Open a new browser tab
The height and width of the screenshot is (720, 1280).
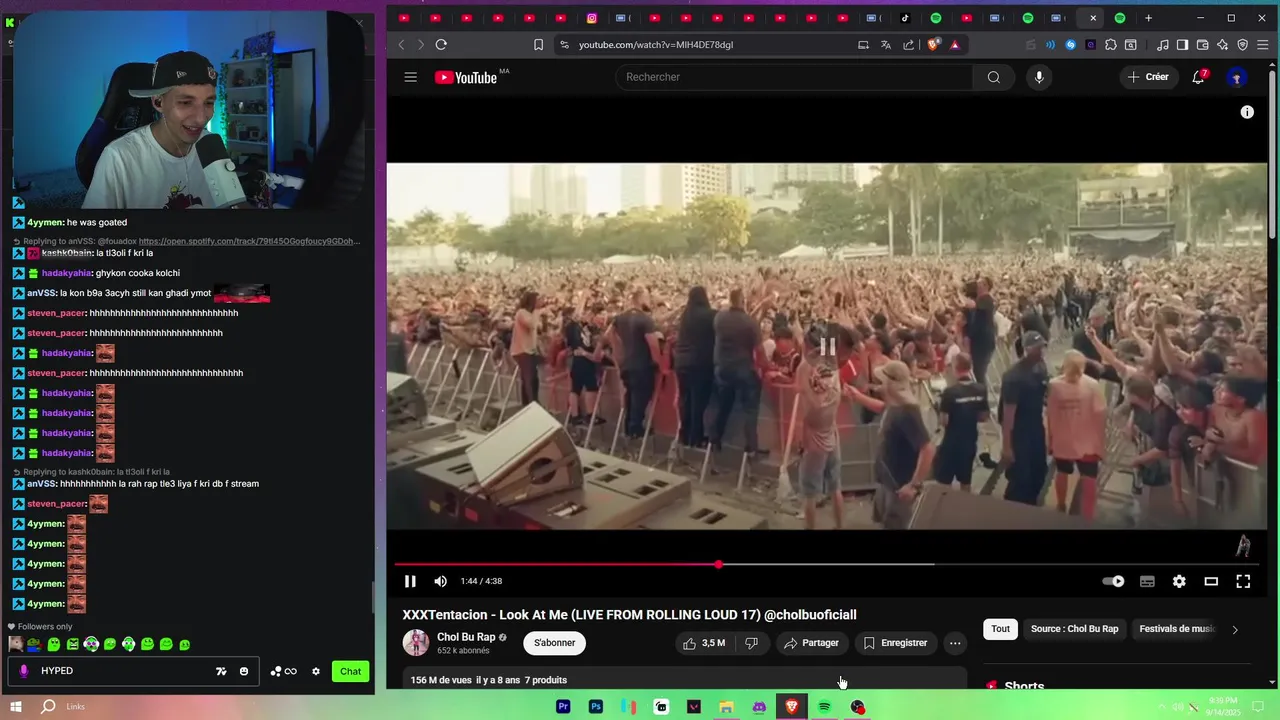(x=1148, y=18)
